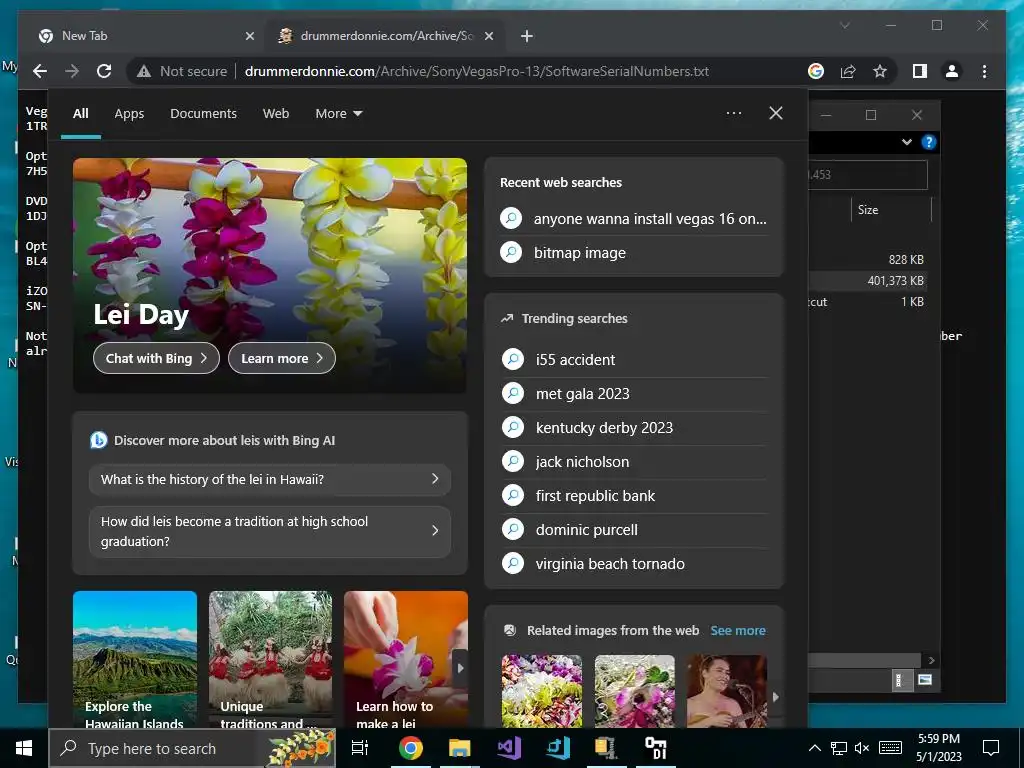The width and height of the screenshot is (1024, 768).
Task: Search recent 'bitmap image'
Action: (x=633, y=253)
